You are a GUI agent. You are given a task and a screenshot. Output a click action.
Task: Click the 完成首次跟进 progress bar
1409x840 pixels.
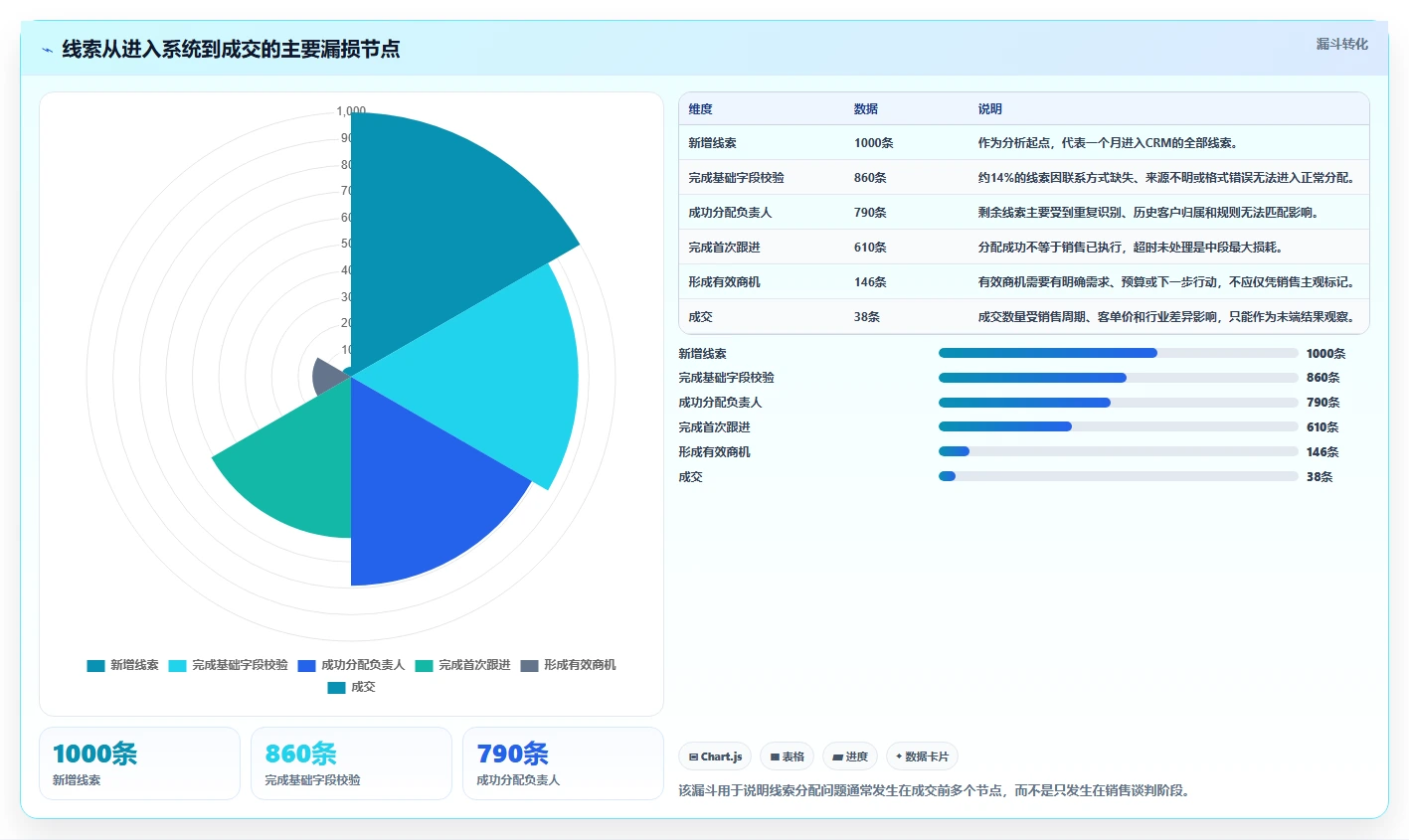tap(1119, 426)
